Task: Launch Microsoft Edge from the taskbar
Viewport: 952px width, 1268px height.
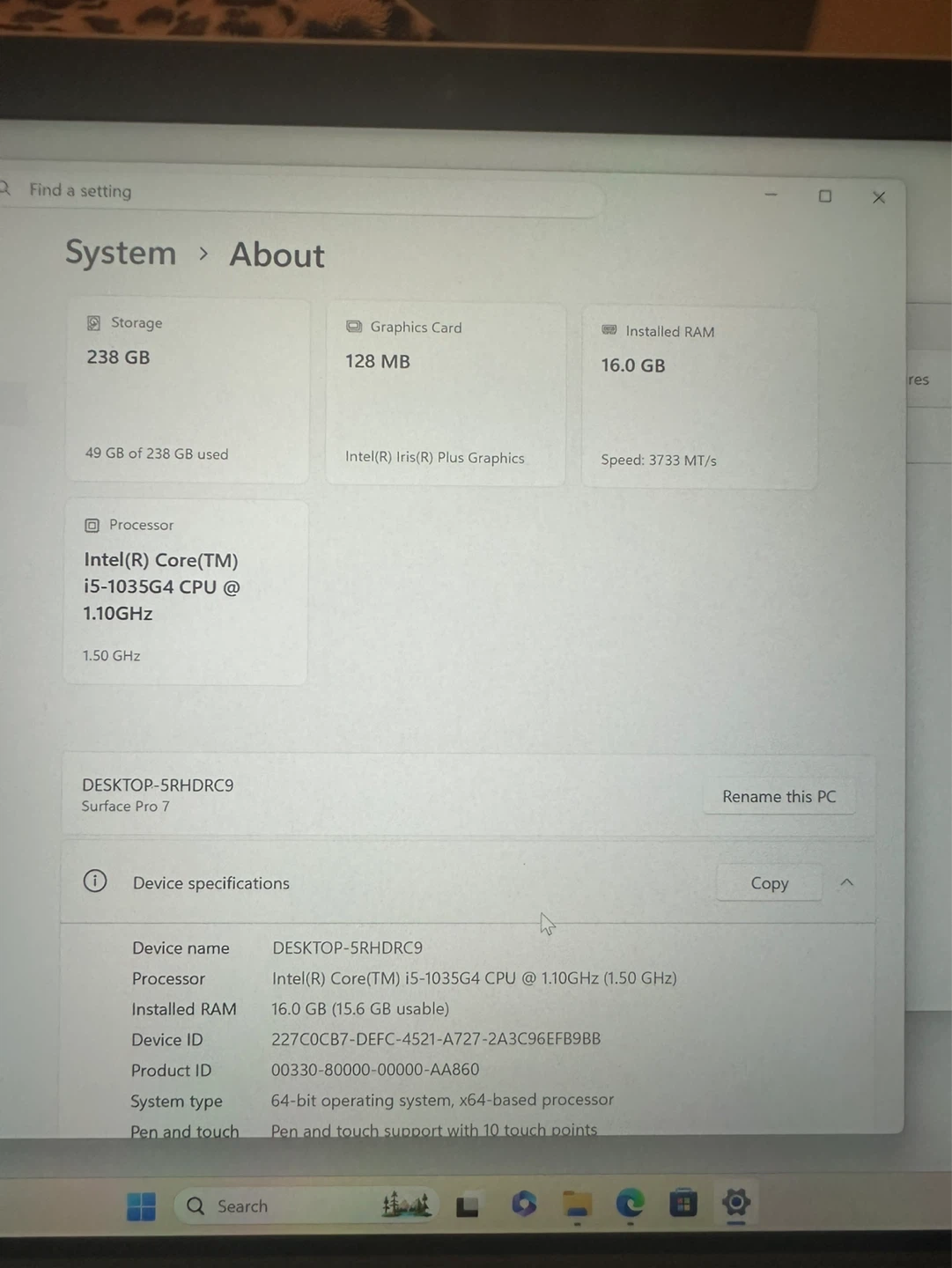Action: (x=630, y=1203)
